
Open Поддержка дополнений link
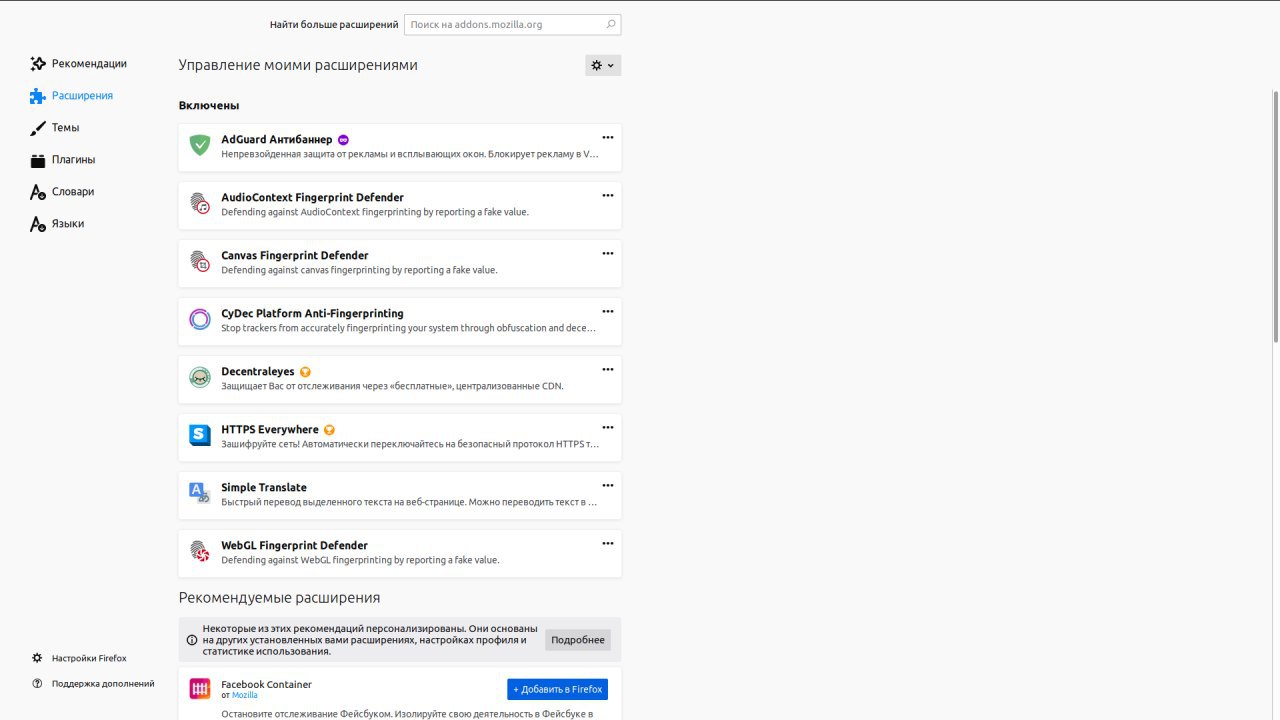tap(103, 684)
